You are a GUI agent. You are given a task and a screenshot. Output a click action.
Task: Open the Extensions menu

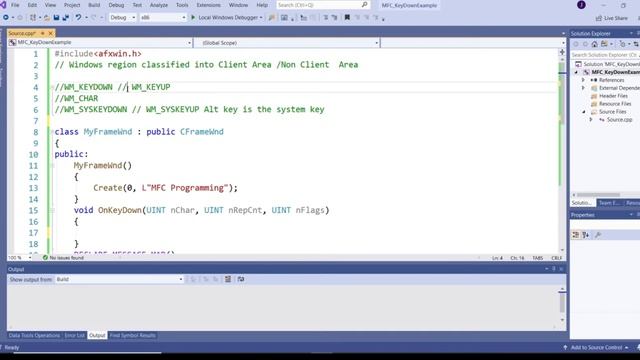pos(209,5)
